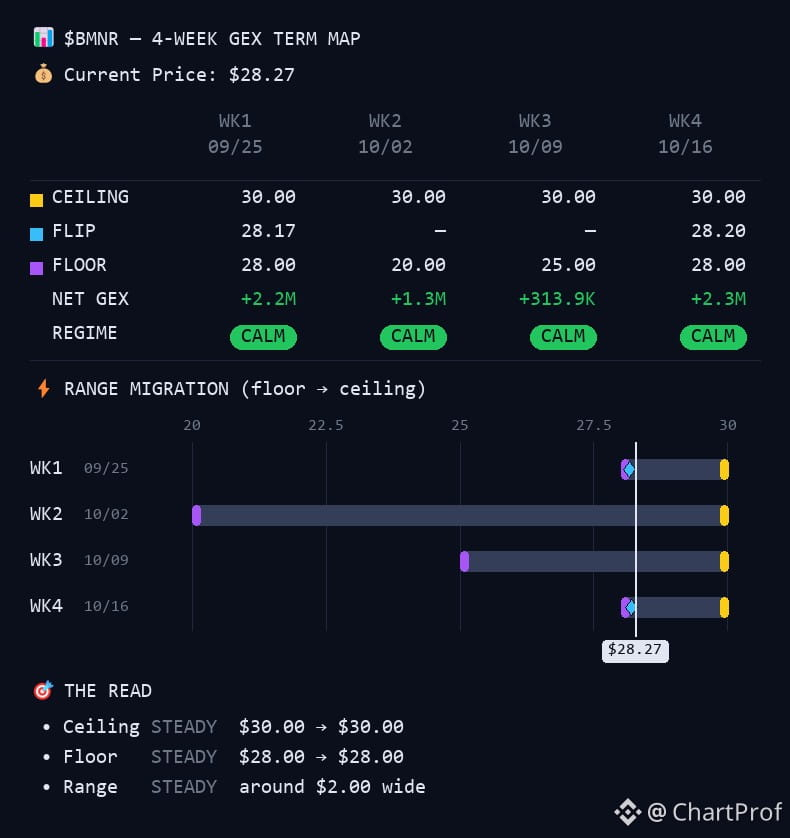Click the WK4 10/16 column header
The height and width of the screenshot is (838, 790).
[x=685, y=134]
